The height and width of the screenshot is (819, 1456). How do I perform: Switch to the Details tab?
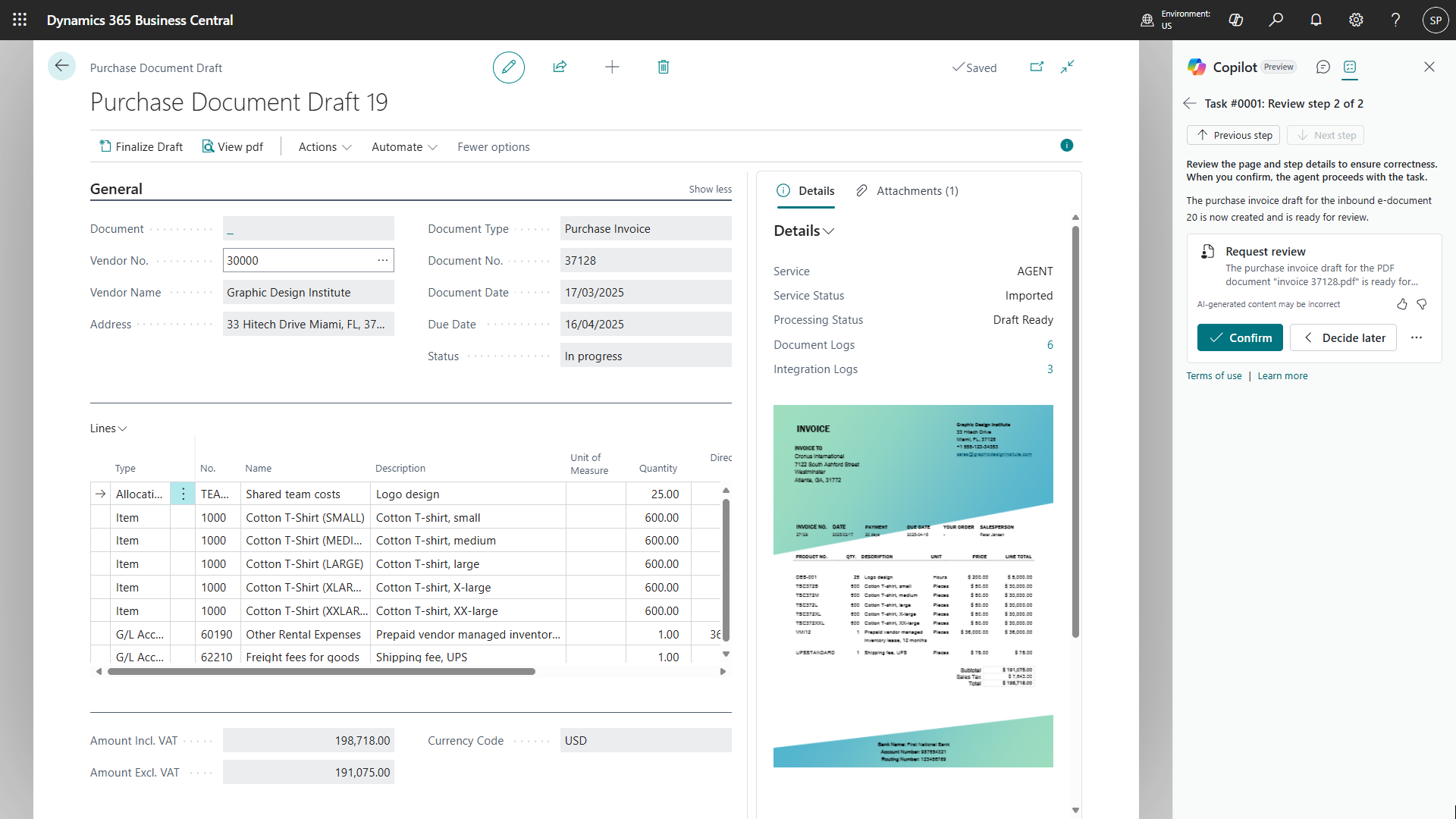805,191
